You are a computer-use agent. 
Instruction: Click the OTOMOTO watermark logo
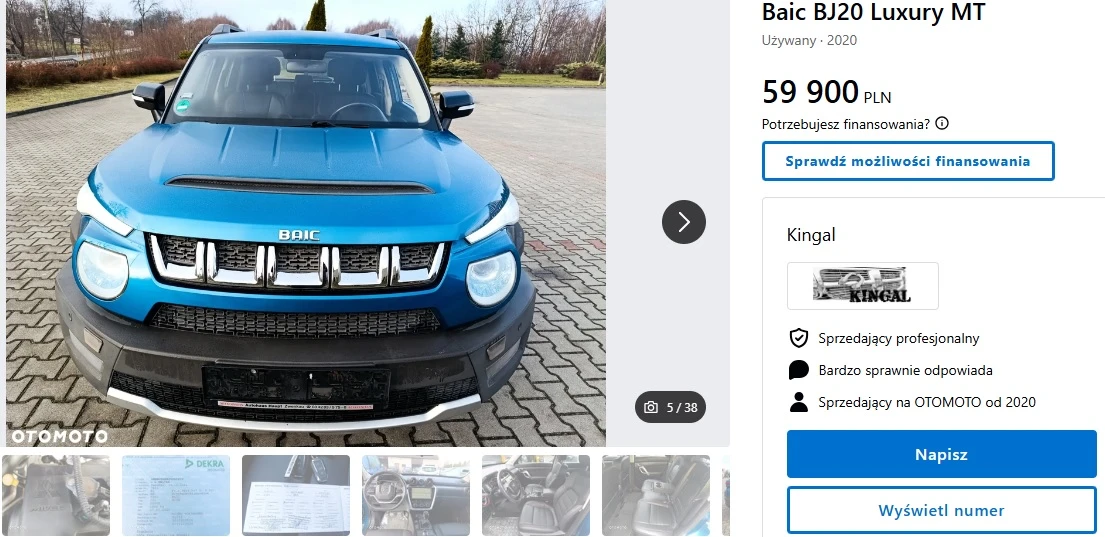[x=59, y=437]
